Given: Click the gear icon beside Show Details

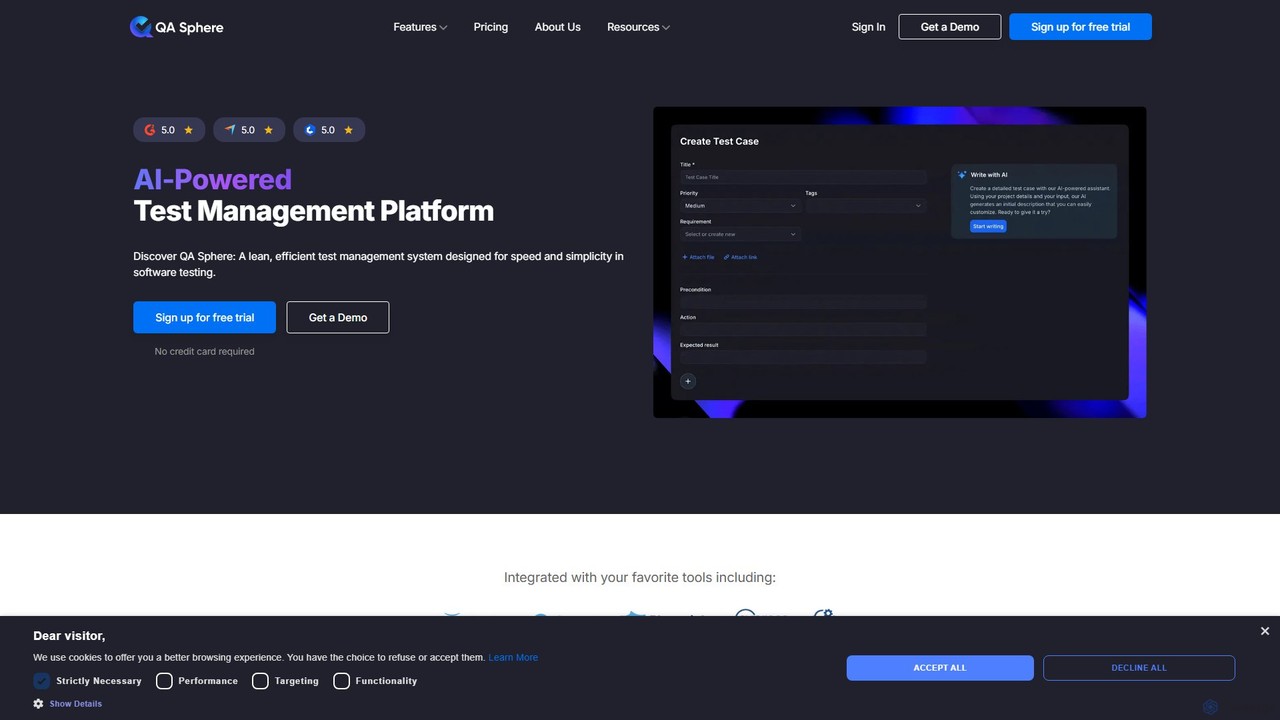Looking at the screenshot, I should click(38, 704).
